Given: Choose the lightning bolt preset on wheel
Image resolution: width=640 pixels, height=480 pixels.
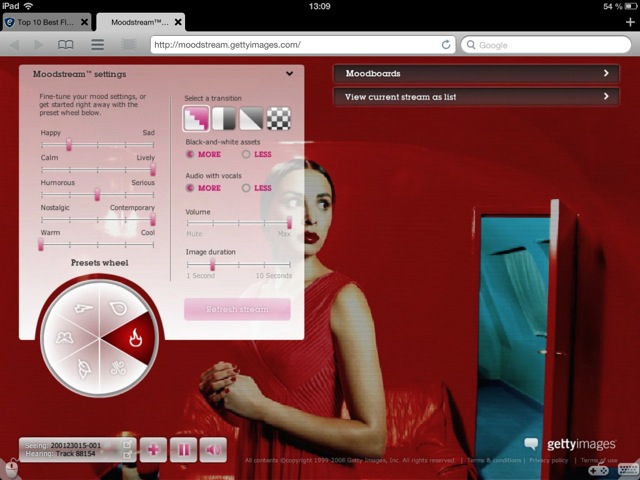Looking at the screenshot, I should [x=83, y=308].
